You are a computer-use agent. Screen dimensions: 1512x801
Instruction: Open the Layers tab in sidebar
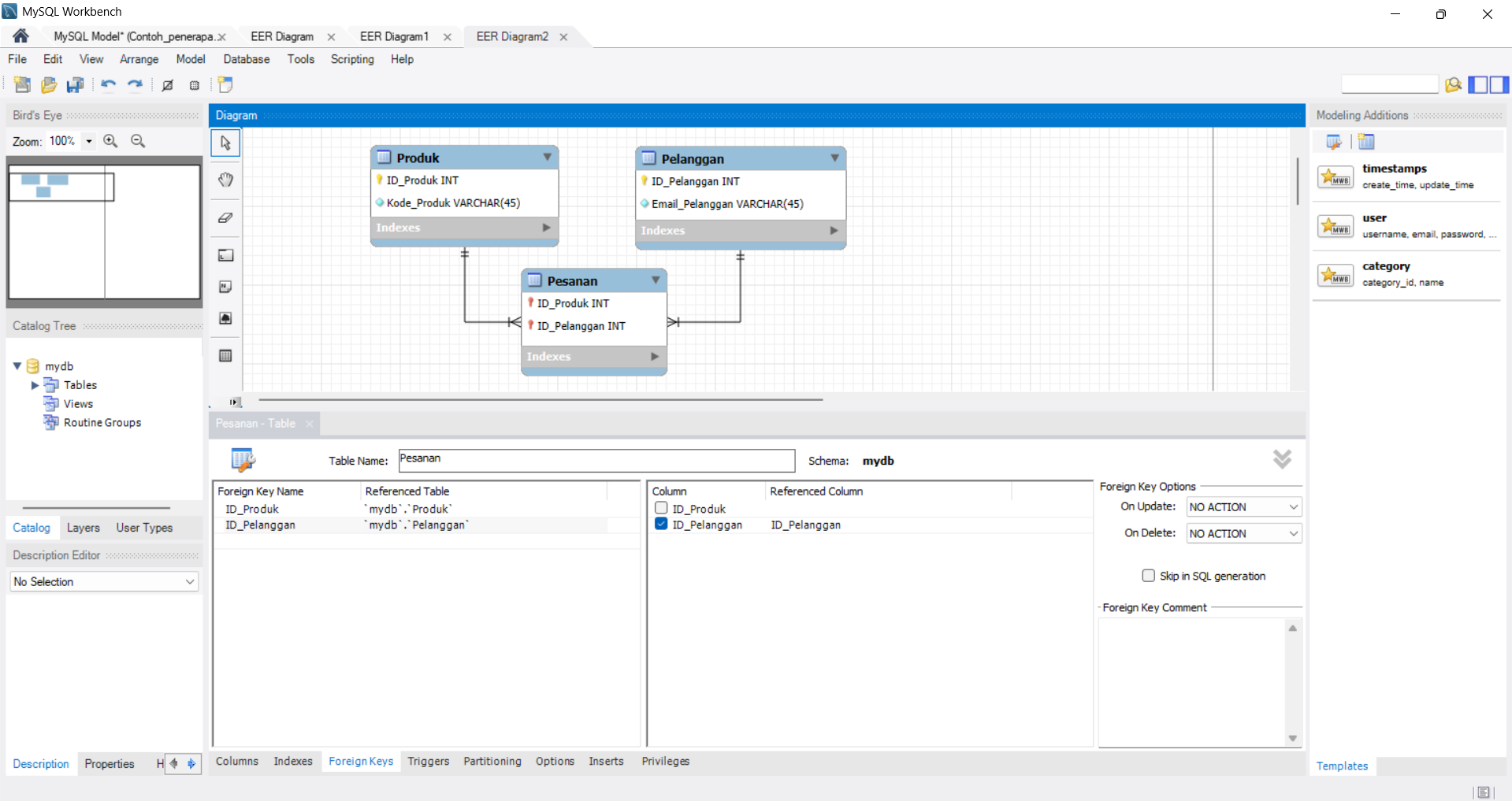(x=84, y=528)
